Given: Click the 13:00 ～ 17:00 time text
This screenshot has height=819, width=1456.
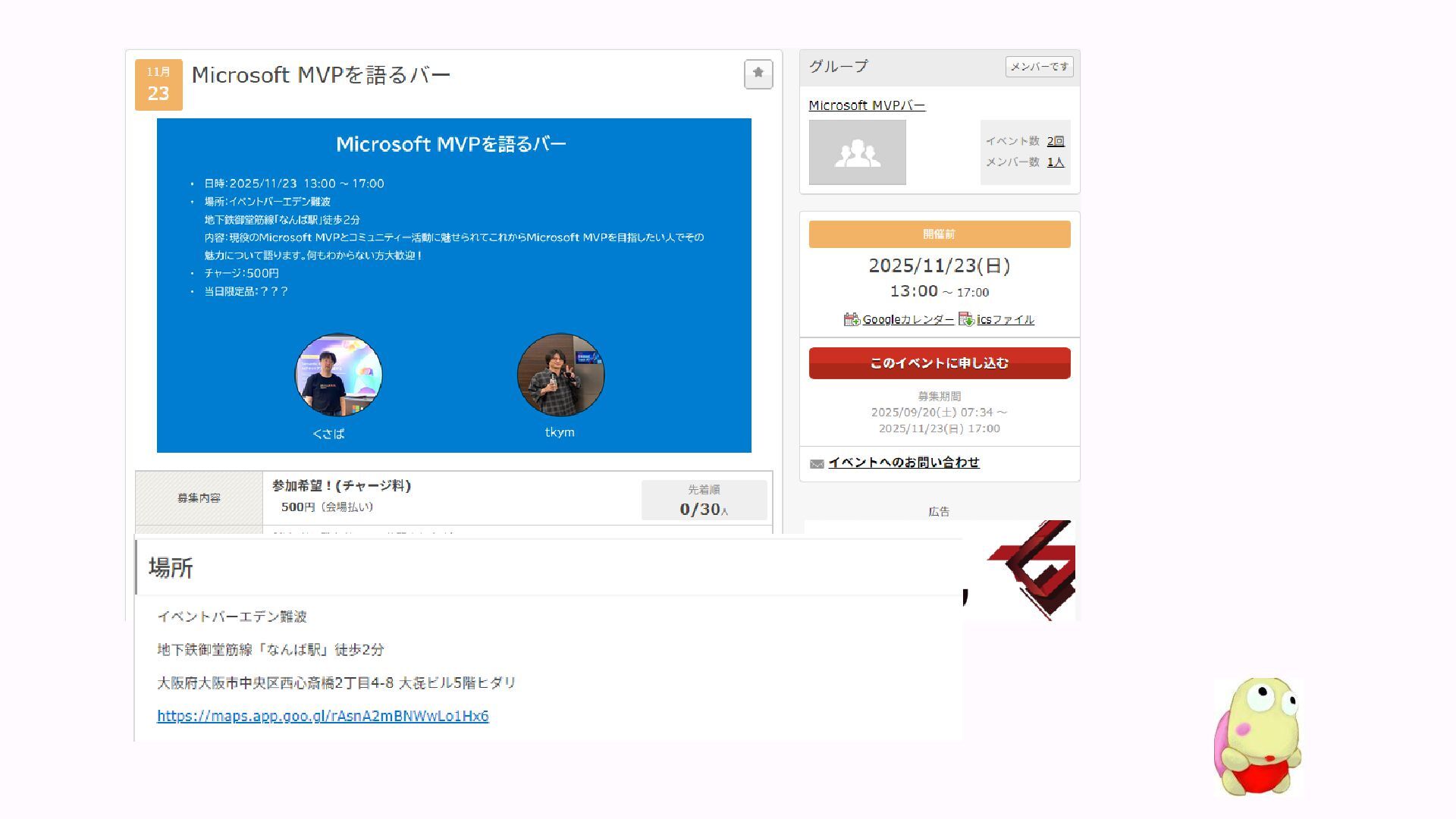Looking at the screenshot, I should (x=940, y=291).
